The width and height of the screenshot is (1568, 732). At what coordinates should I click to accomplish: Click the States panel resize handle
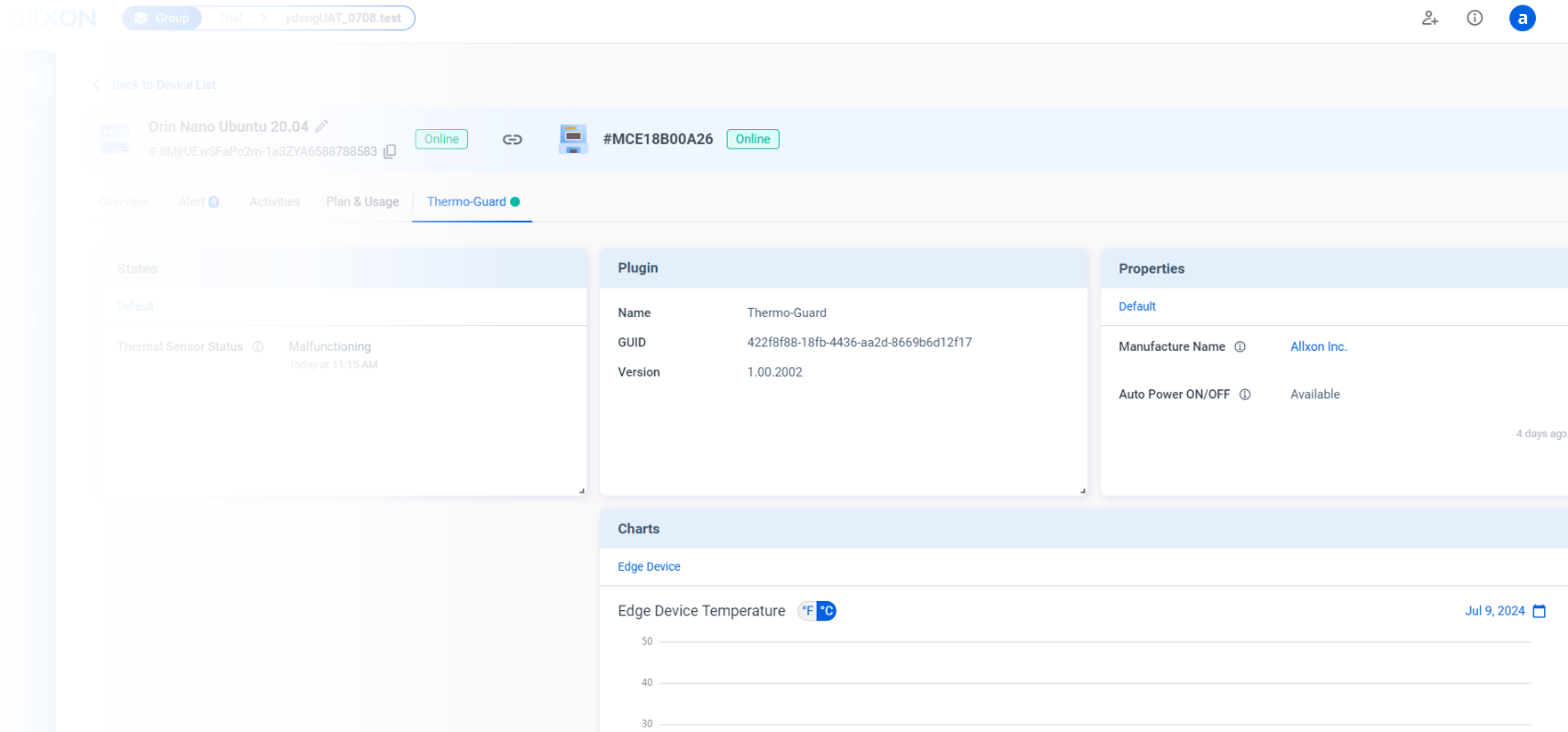click(582, 490)
